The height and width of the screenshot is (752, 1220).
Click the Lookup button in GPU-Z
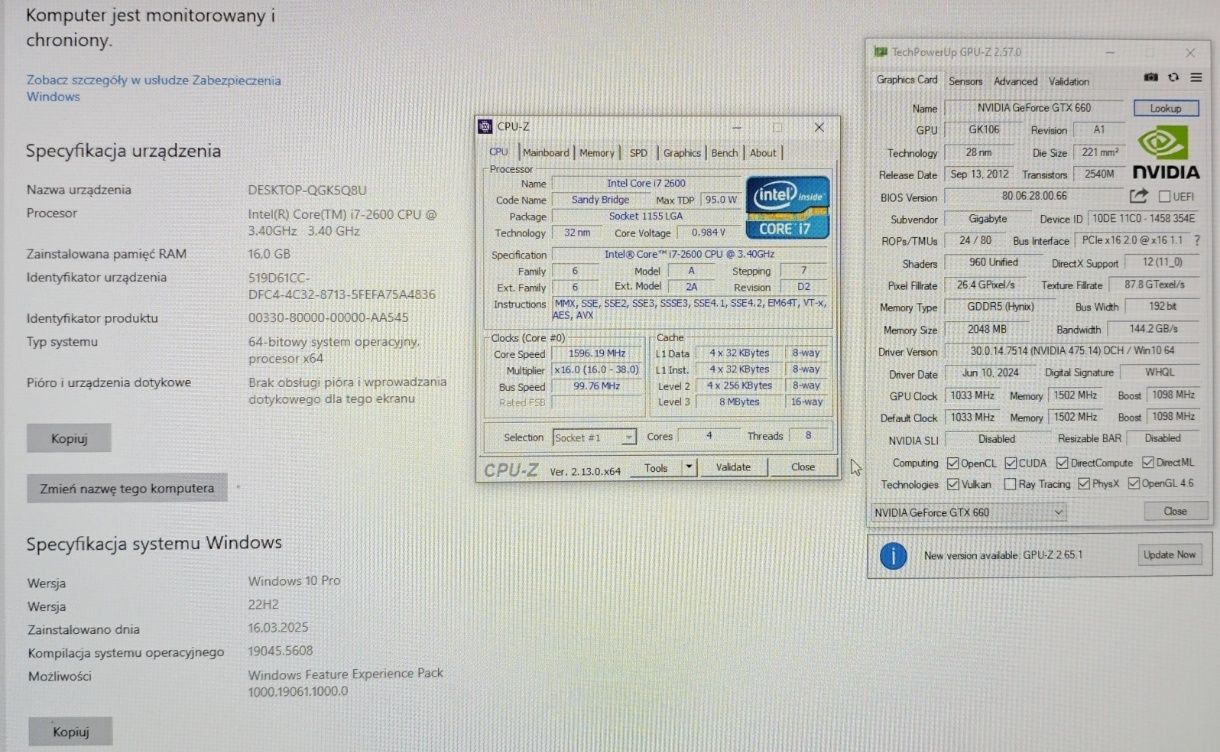[1165, 108]
